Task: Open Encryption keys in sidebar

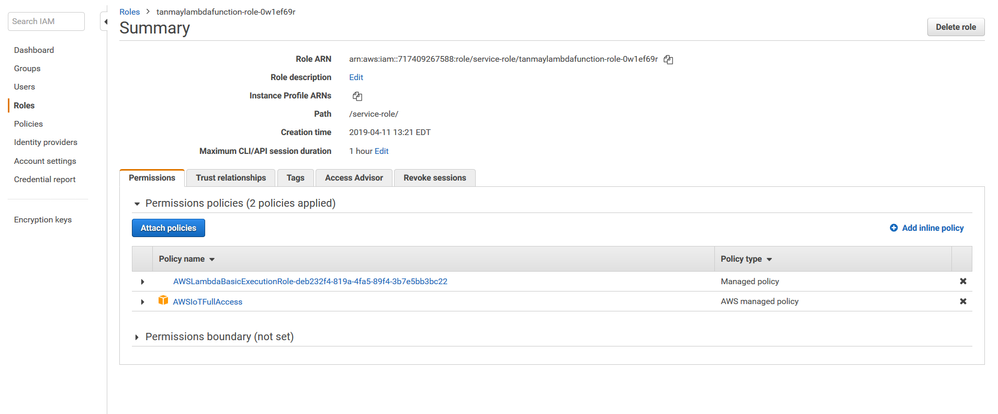Action: (43, 220)
